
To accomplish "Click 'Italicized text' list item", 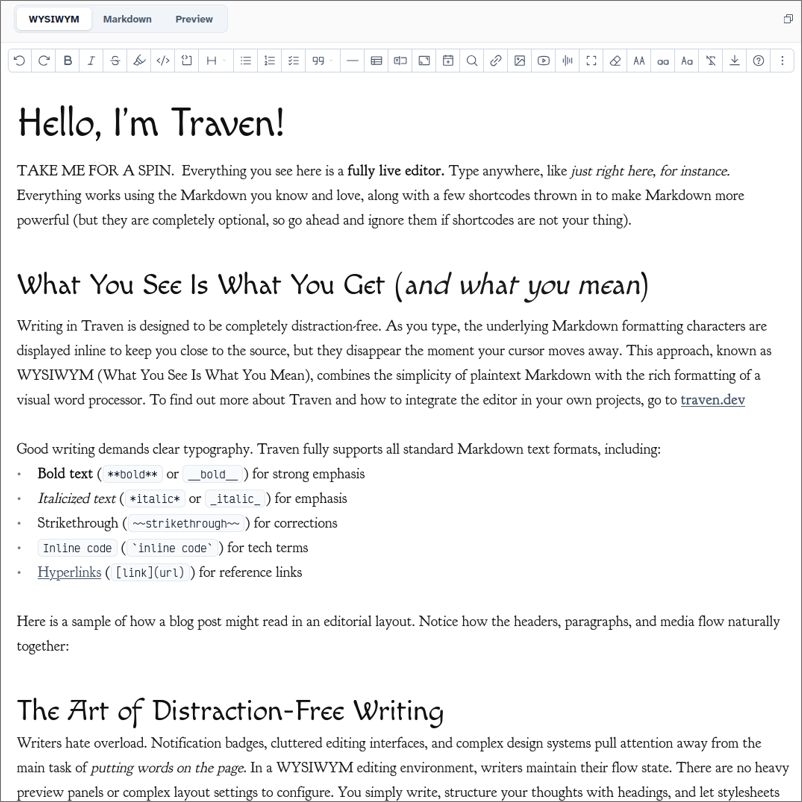I will click(x=77, y=498).
